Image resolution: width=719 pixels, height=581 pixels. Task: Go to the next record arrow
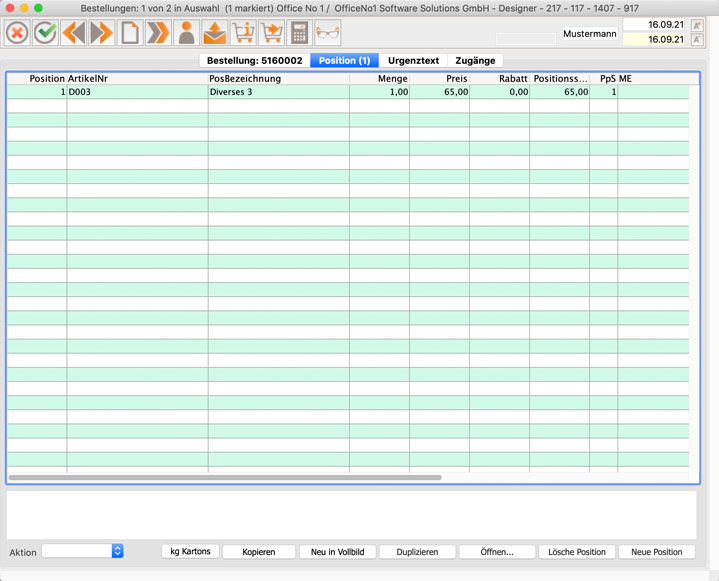(x=101, y=33)
